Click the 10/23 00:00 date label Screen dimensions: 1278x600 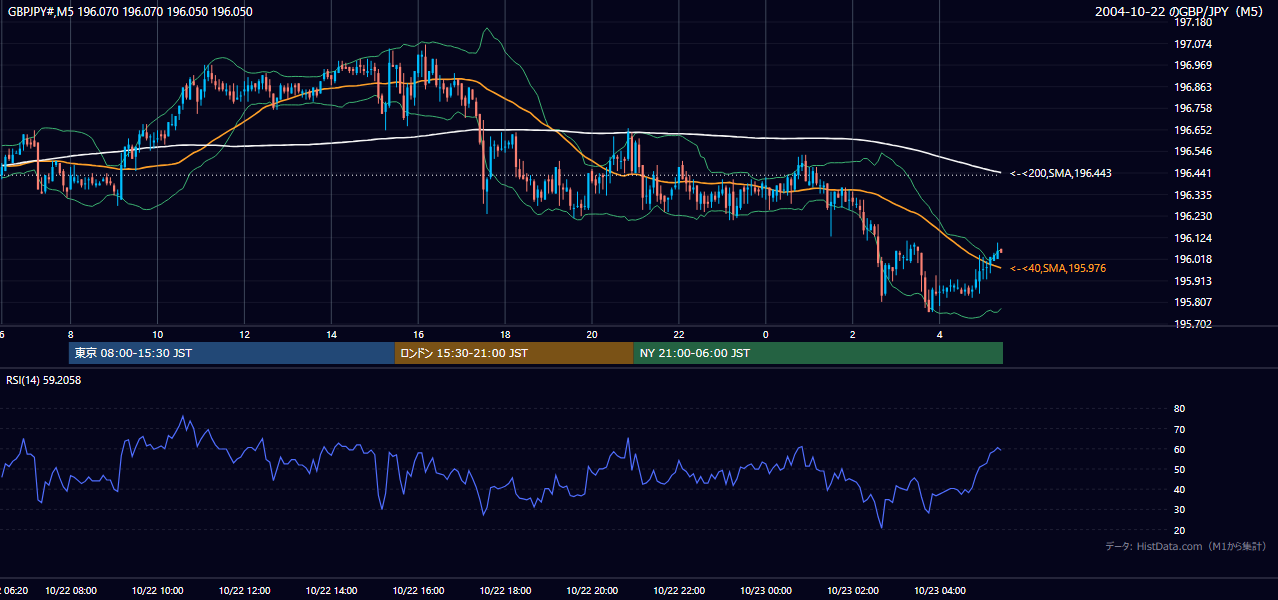(766, 590)
